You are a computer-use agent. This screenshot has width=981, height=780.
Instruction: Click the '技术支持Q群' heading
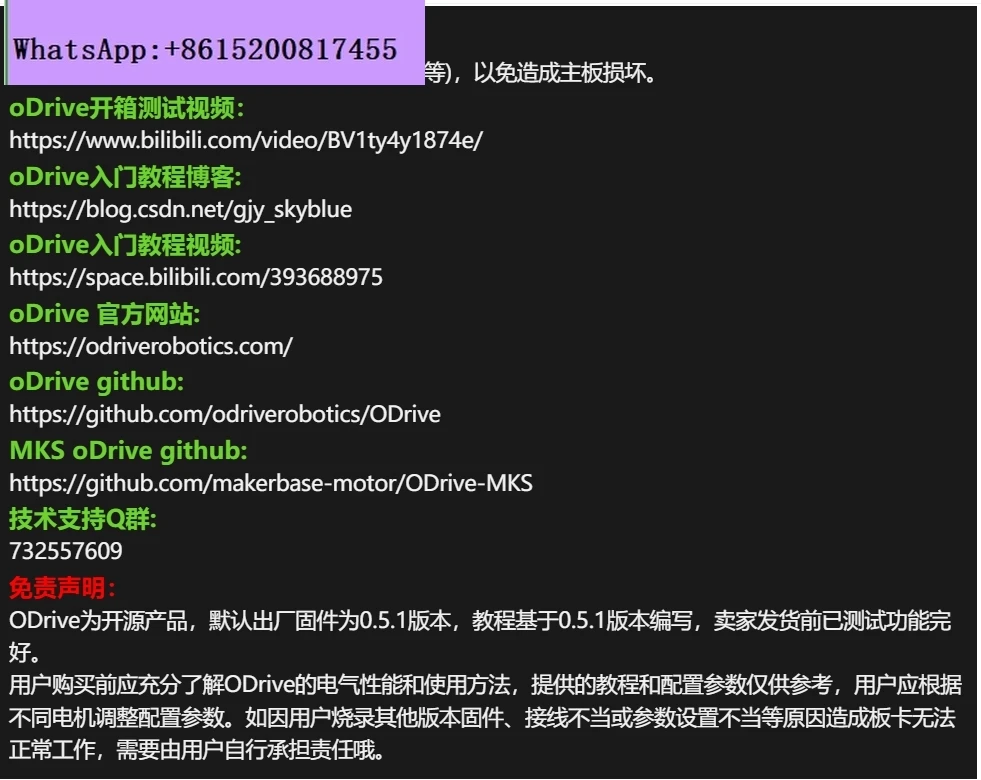83,519
